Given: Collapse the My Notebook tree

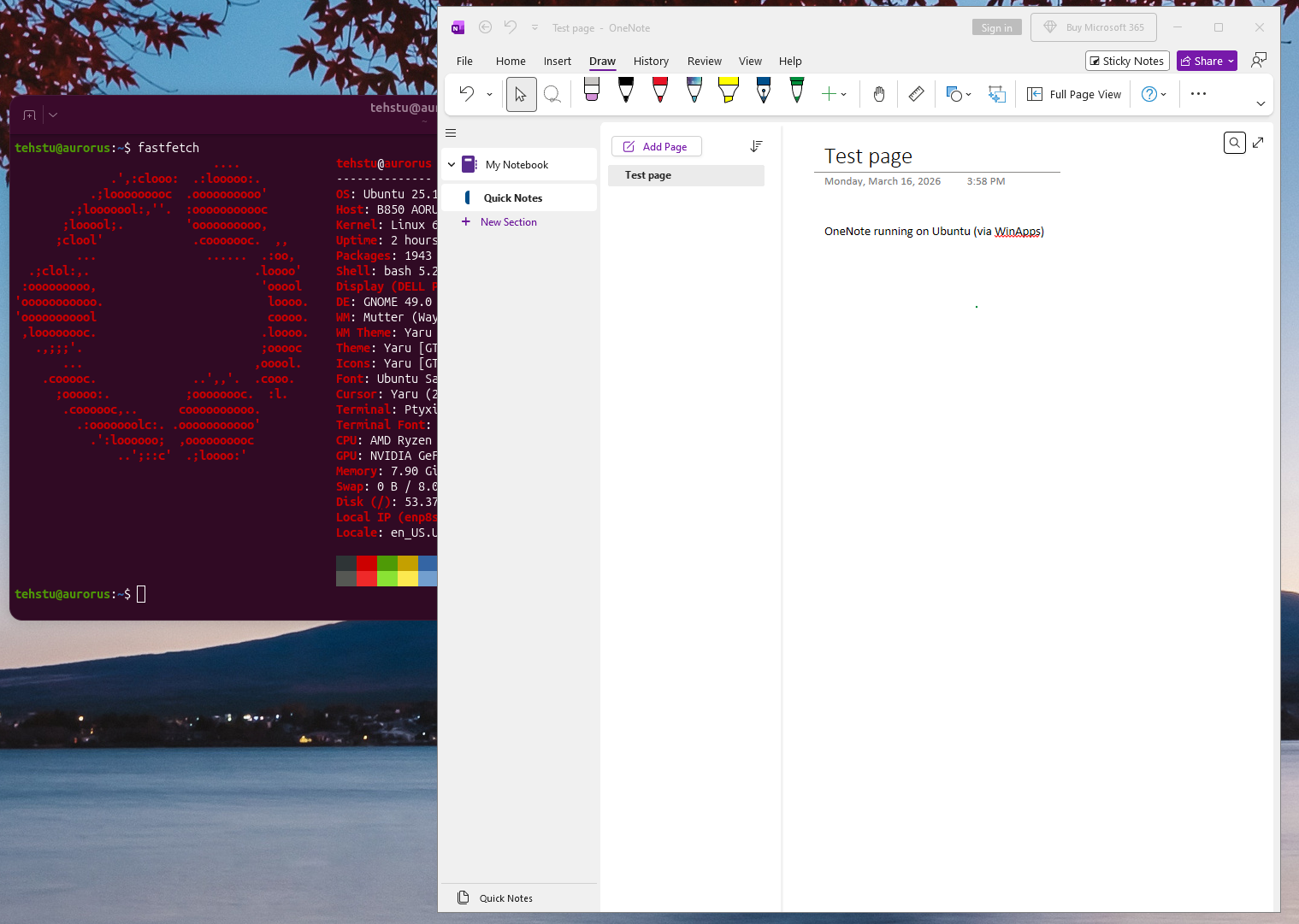Looking at the screenshot, I should click(452, 165).
